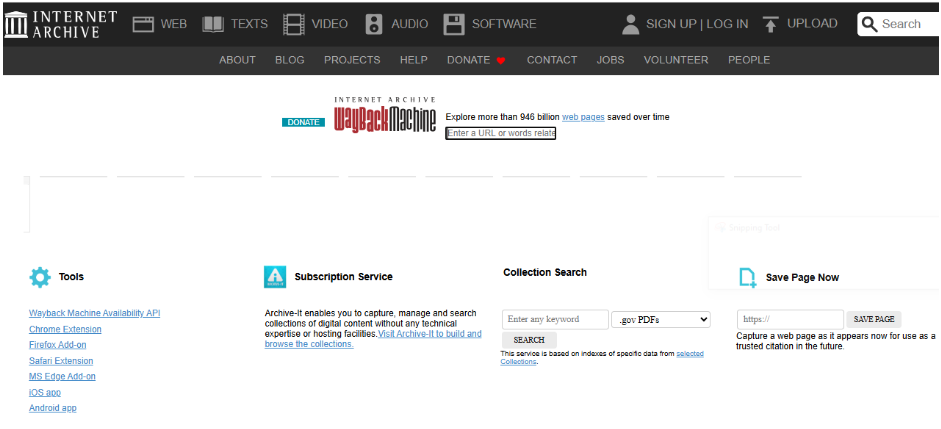Open the 'web pages' hyperlink

[x=583, y=117]
